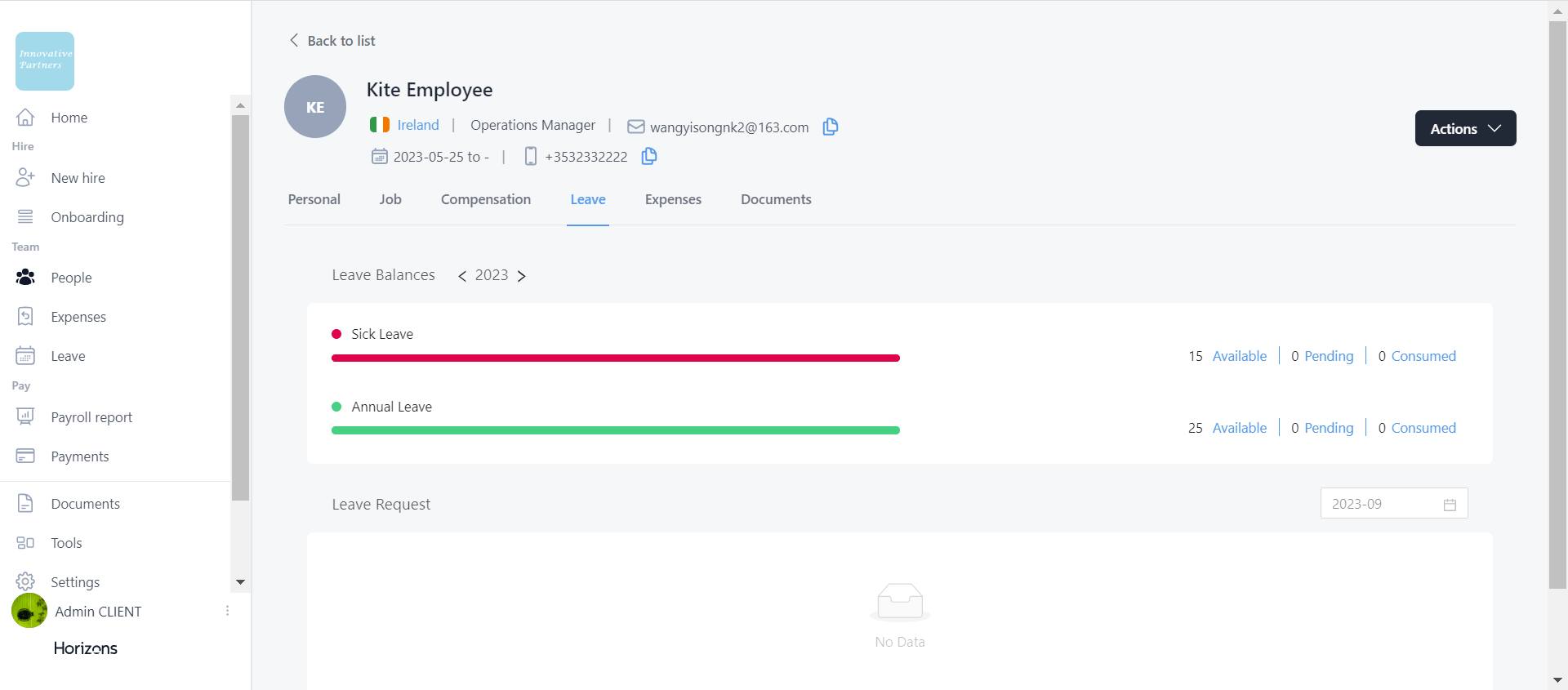Open Home from the sidebar
The width and height of the screenshot is (1568, 690).
pyautogui.click(x=69, y=118)
